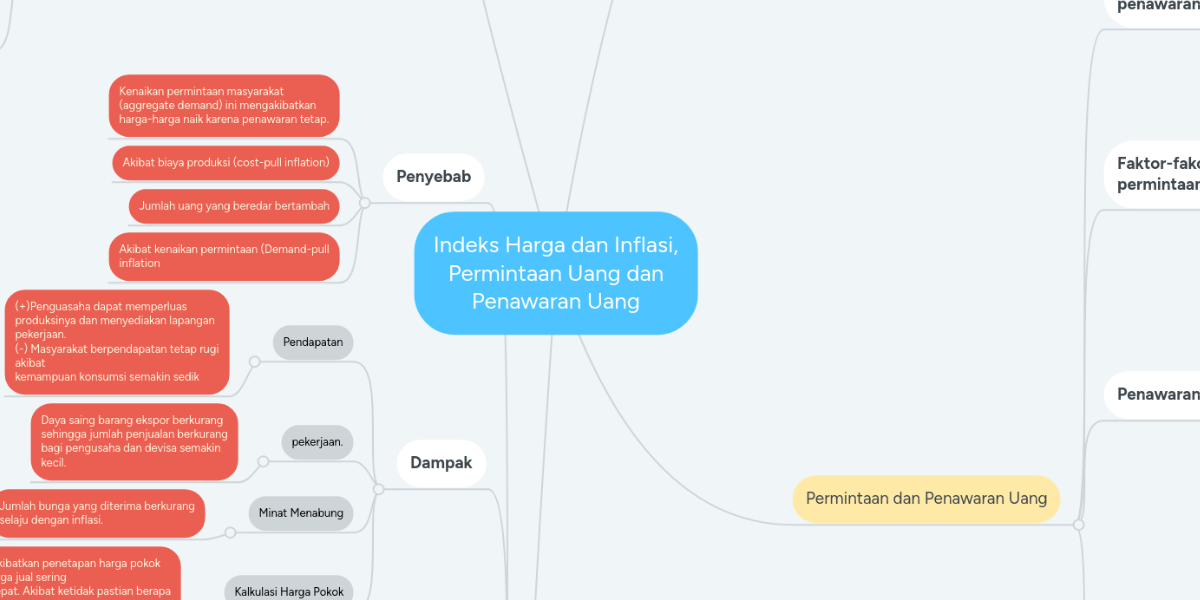Click the Akibat biaya produksi red node
The height and width of the screenshot is (600, 1200).
coord(226,162)
